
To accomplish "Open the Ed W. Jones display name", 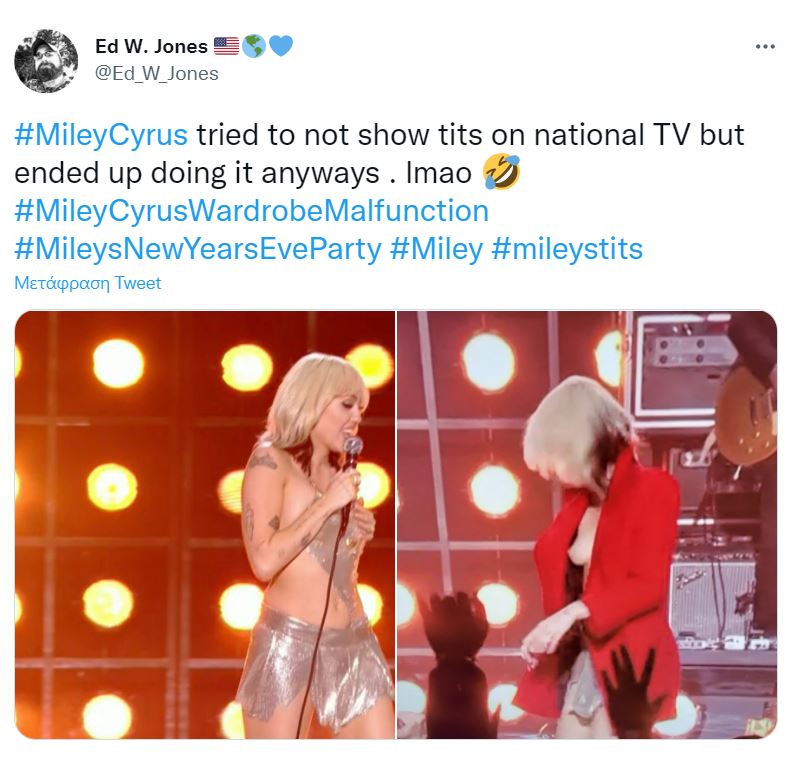I will 151,46.
